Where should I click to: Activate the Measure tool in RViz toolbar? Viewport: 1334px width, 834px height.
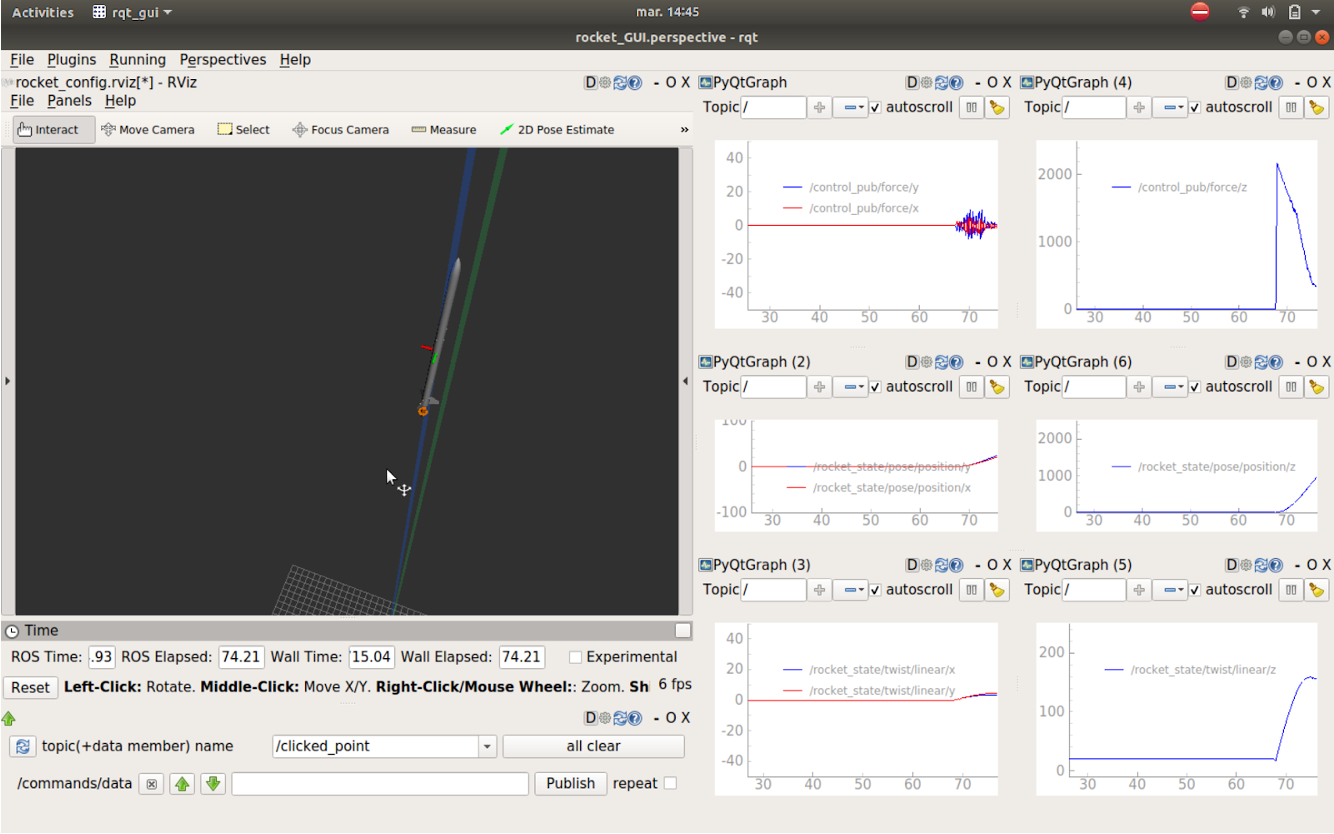coord(443,129)
